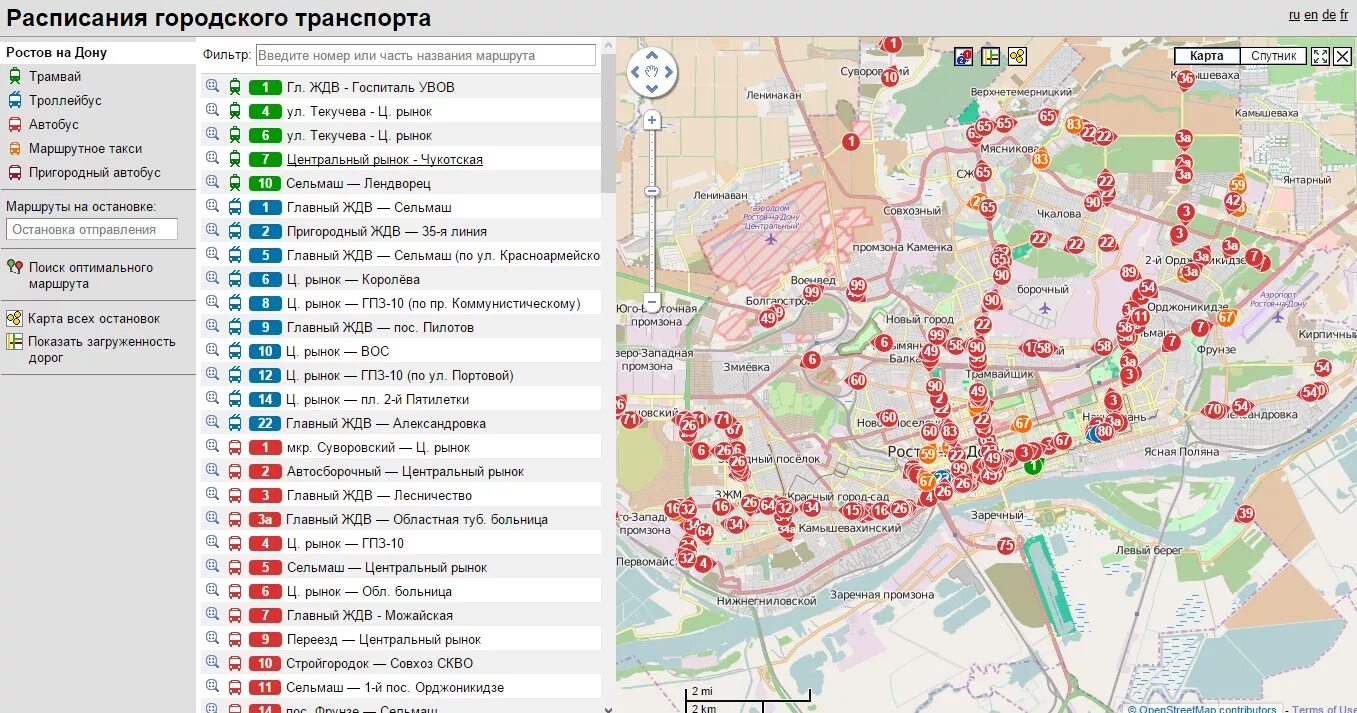Screen dimensions: 1357x713
Task: Click the Карта всех остановок icon
Action: [15, 318]
